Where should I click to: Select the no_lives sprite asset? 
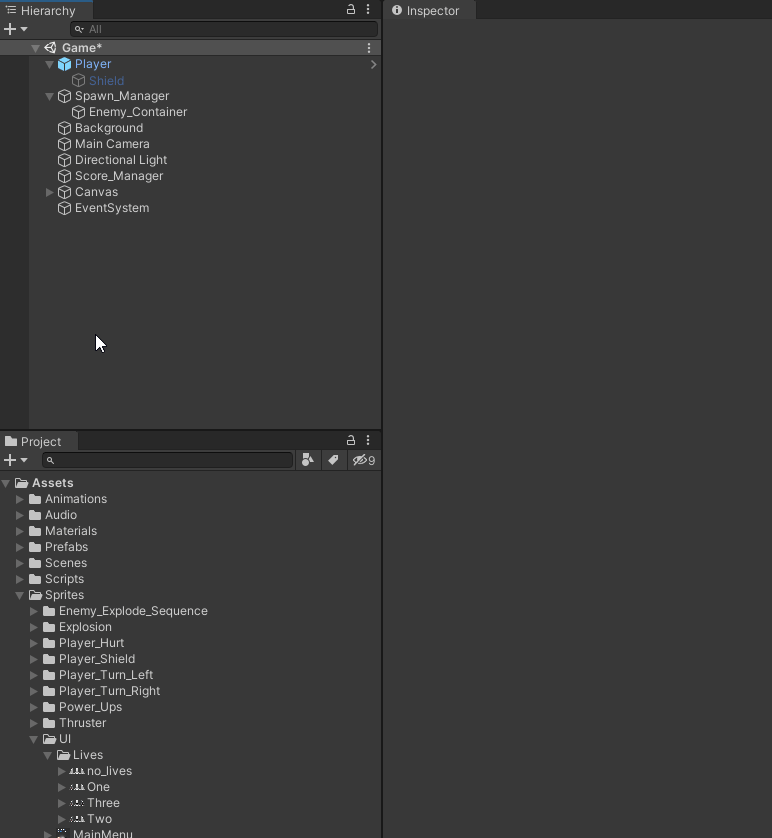tap(109, 772)
